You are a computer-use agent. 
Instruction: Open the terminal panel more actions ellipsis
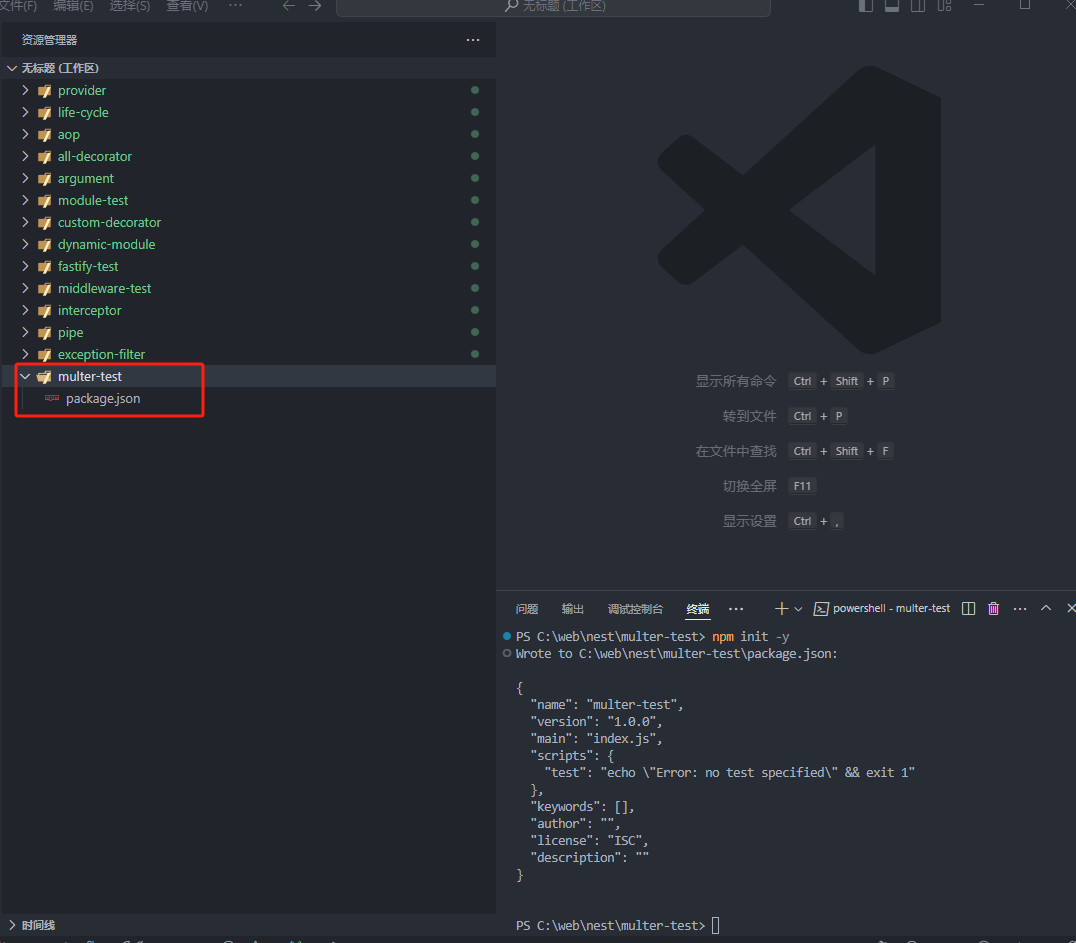[x=1020, y=609]
